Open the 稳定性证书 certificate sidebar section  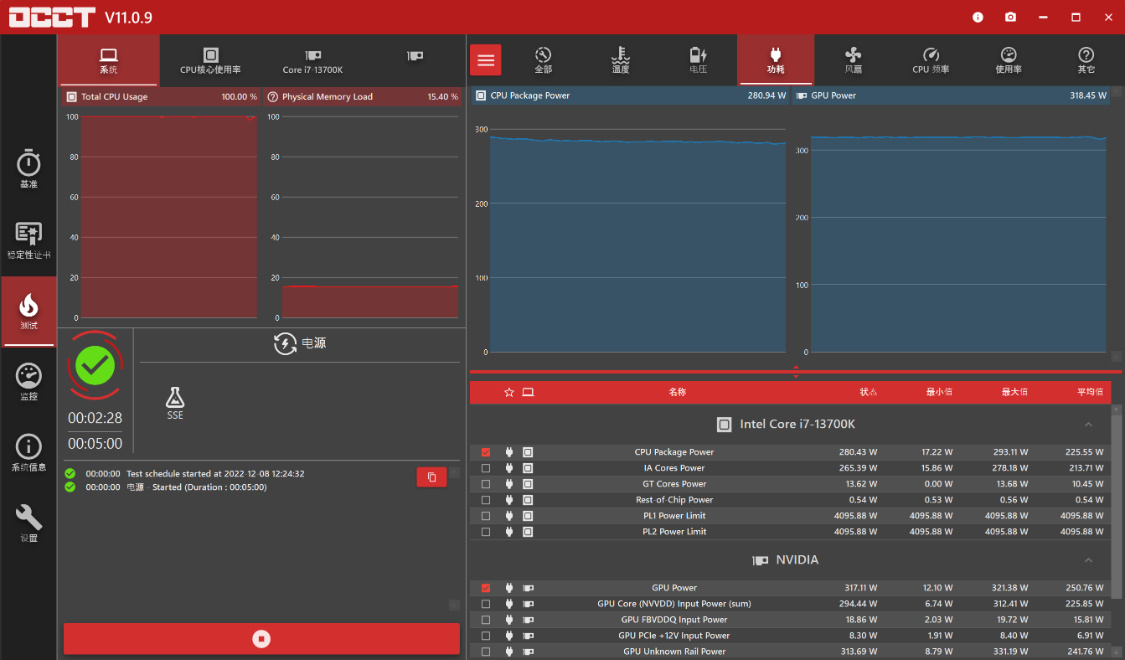[28, 240]
